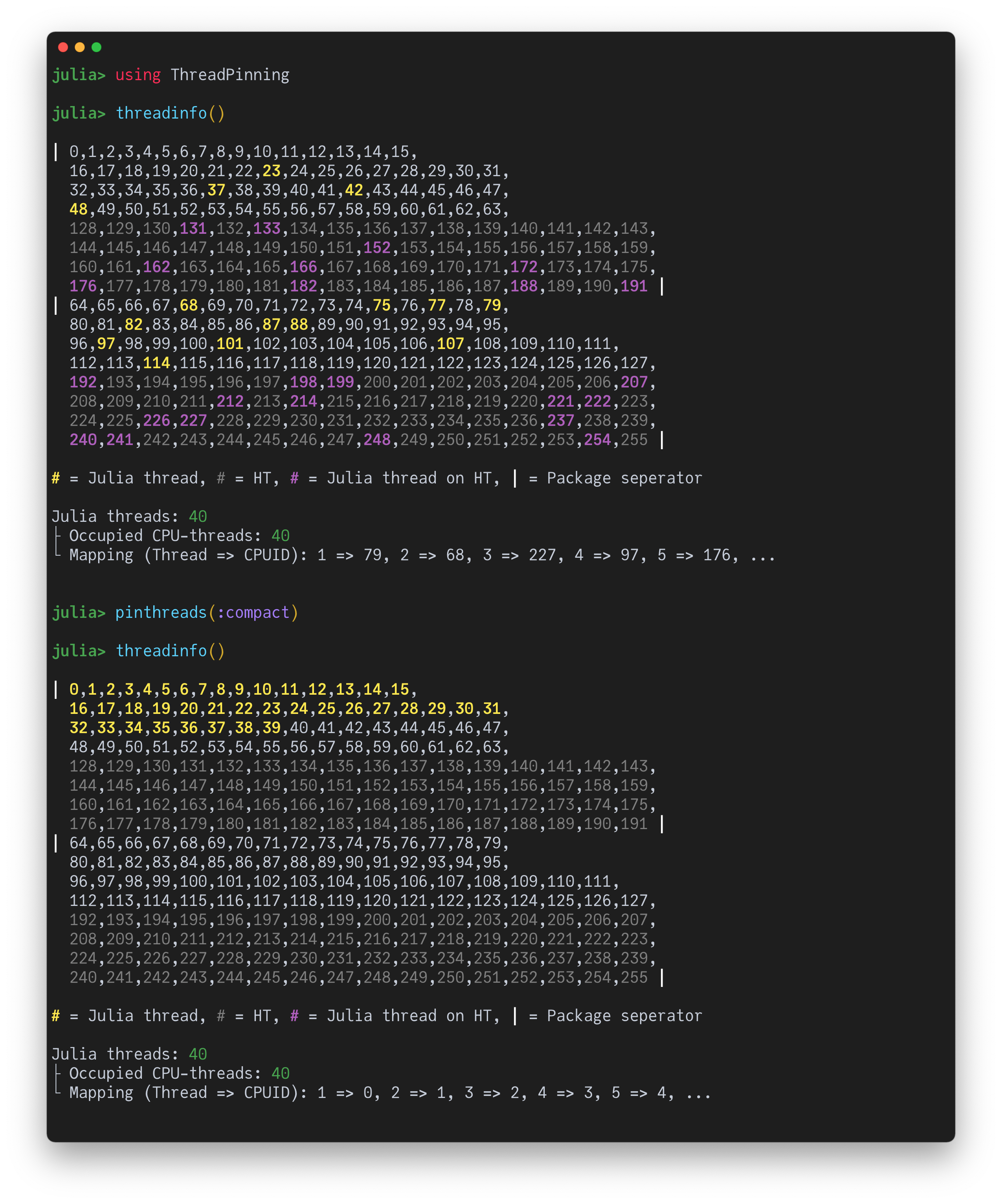Screen dimensions: 1002x1204
Task: Click purple highlighted CPU number 226
Action: [x=157, y=420]
